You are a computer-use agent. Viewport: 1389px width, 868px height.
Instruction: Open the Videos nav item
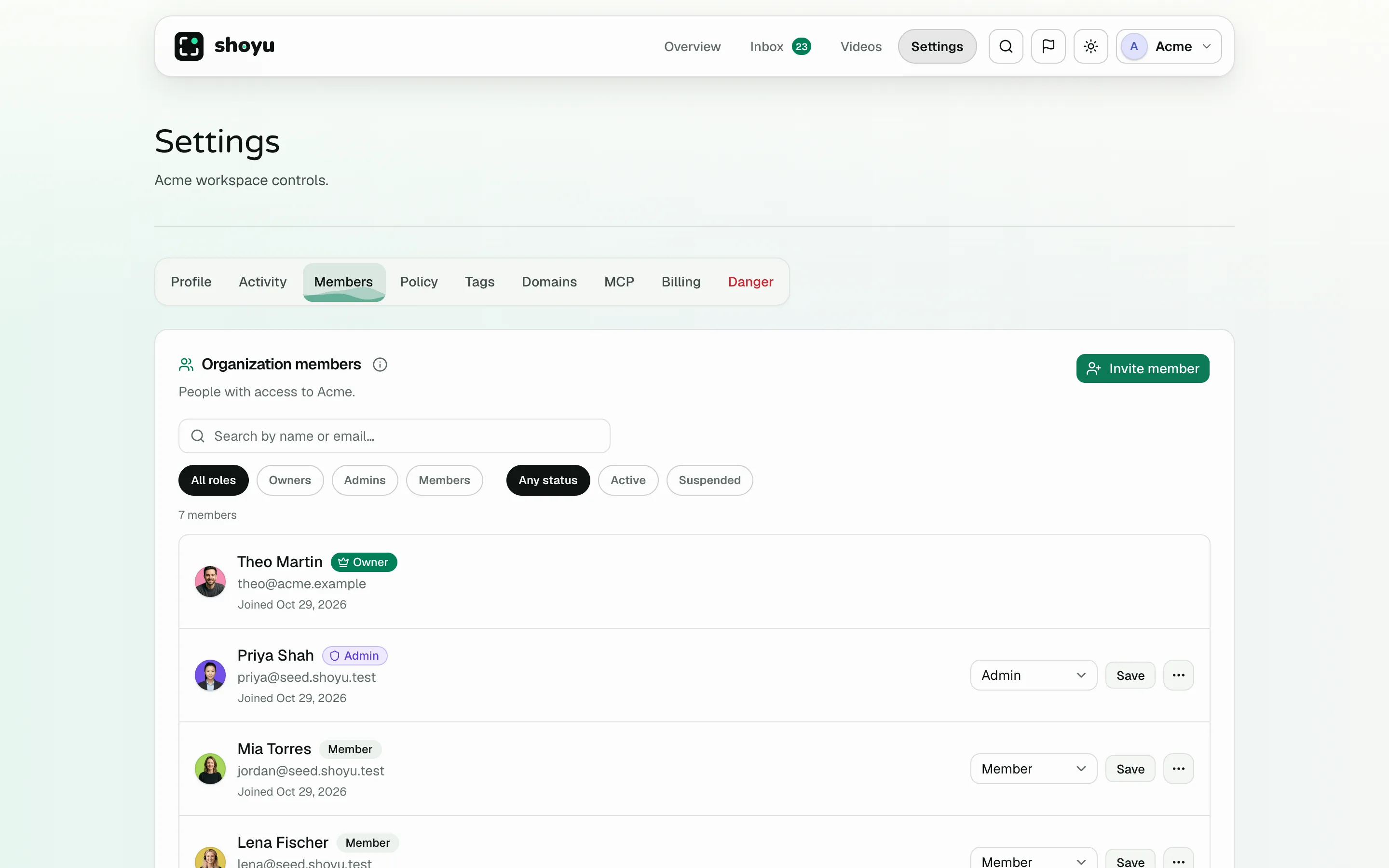coord(861,46)
